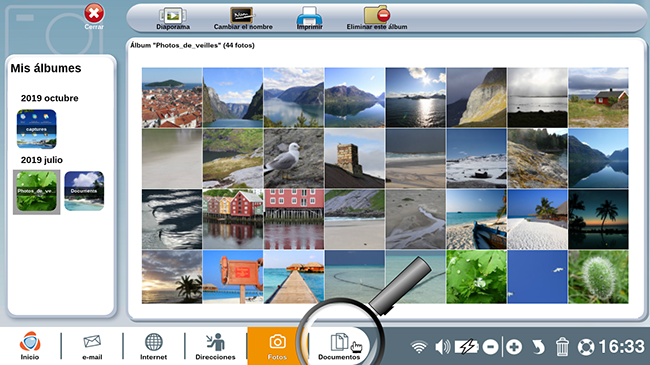This screenshot has height=365, width=650.
Task: Click the 2019 octubre heading
Action: [x=50, y=98]
